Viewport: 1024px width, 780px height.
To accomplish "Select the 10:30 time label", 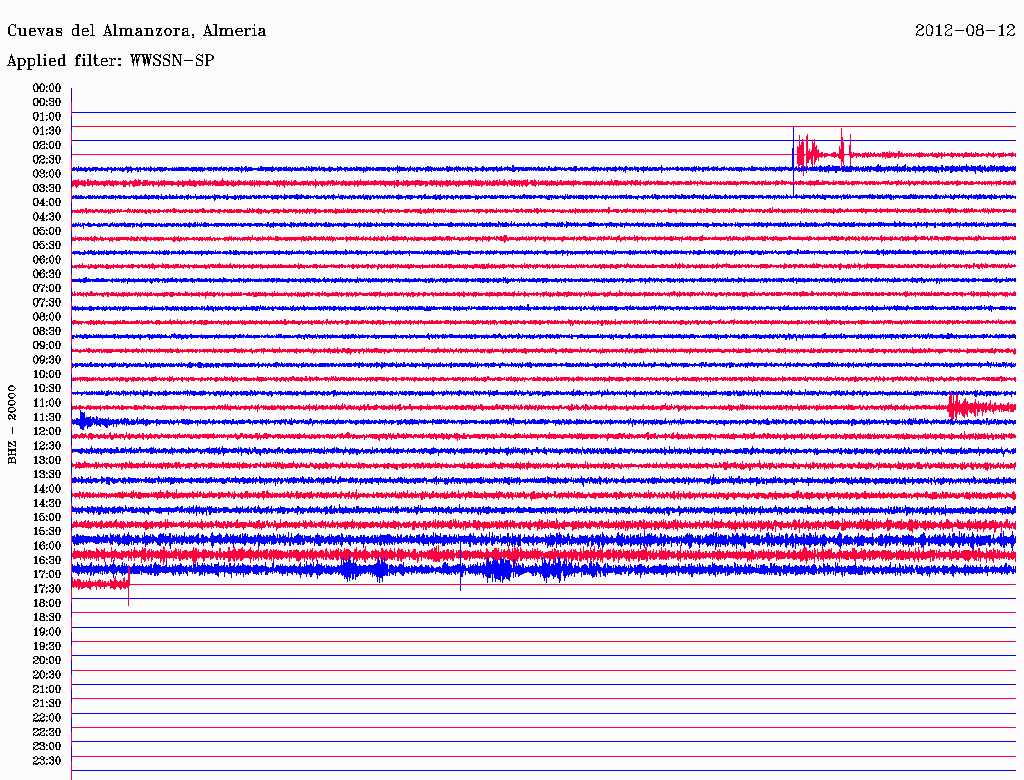I will tap(47, 388).
